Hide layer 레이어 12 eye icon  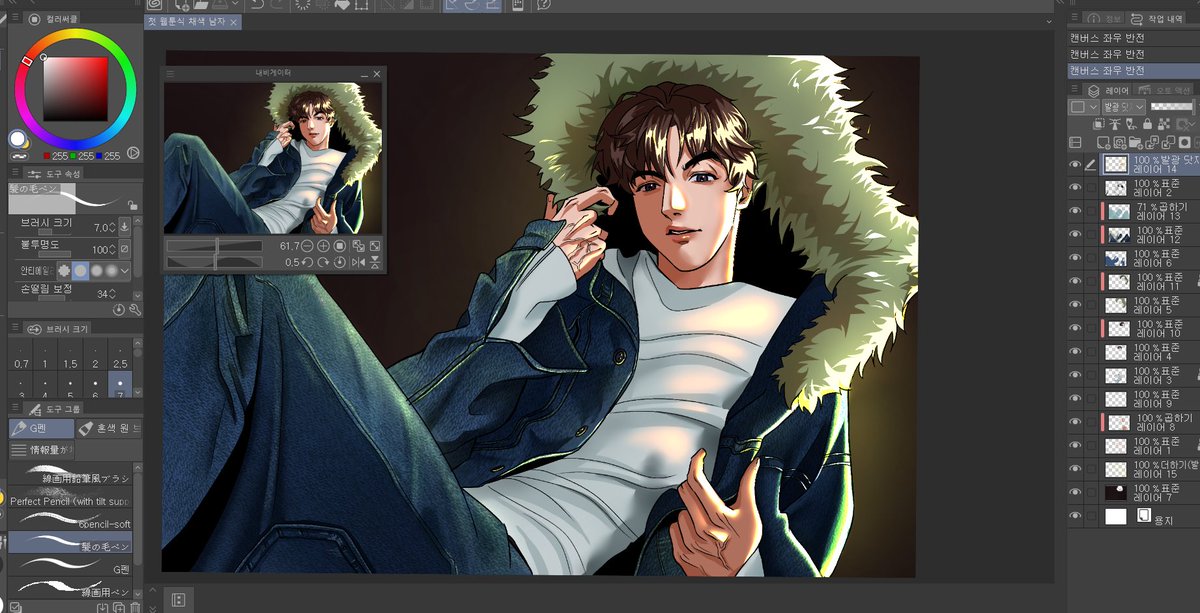coord(1075,234)
